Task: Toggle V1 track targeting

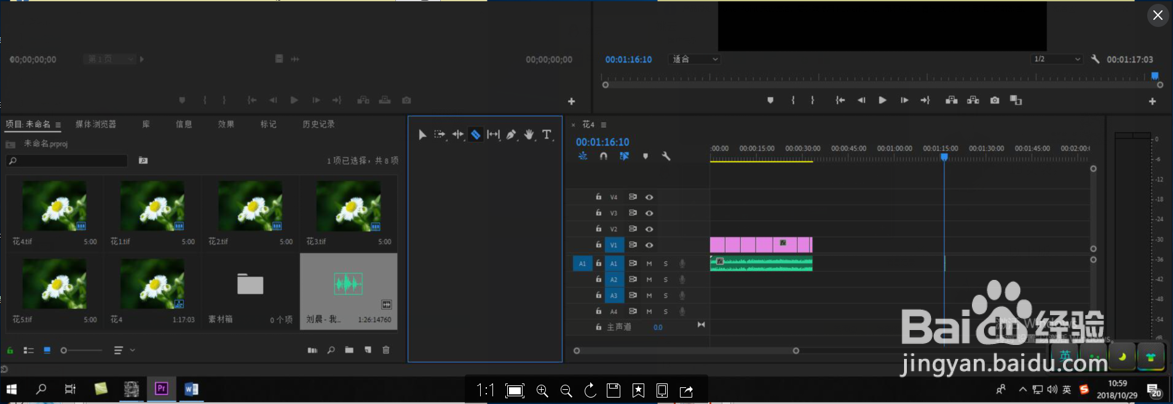Action: [x=614, y=245]
